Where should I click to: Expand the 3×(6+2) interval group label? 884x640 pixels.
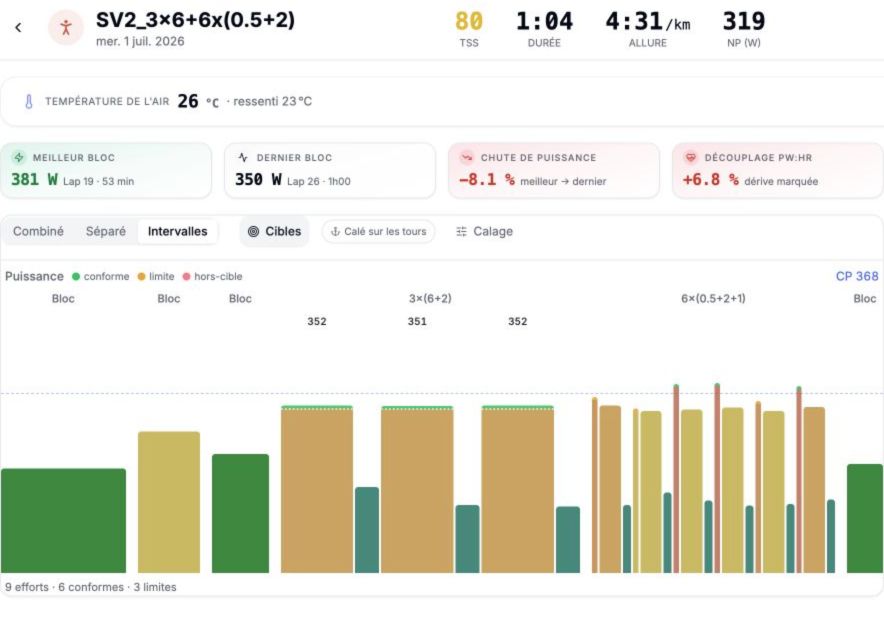(x=430, y=298)
